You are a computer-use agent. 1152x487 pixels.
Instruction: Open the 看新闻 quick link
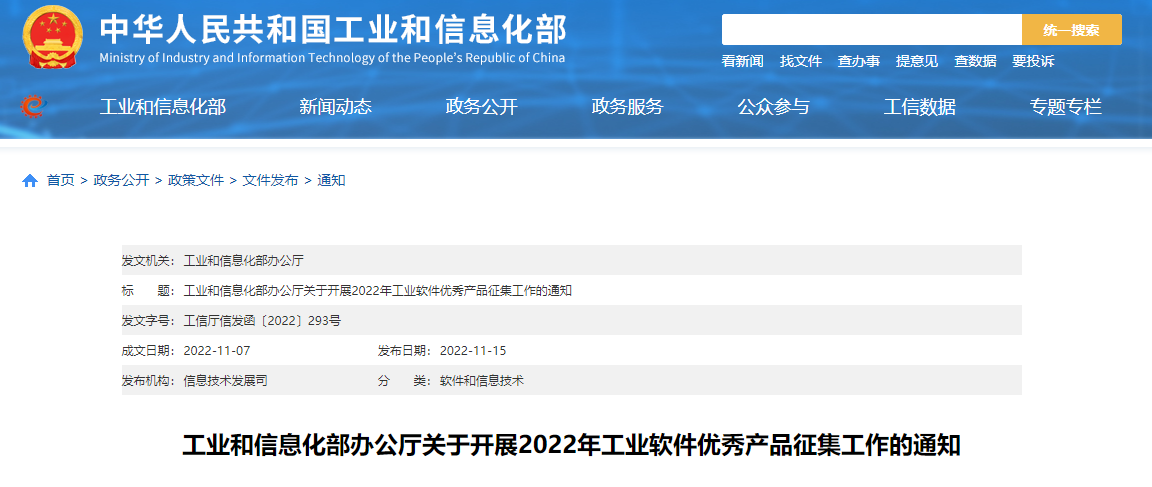tap(742, 61)
